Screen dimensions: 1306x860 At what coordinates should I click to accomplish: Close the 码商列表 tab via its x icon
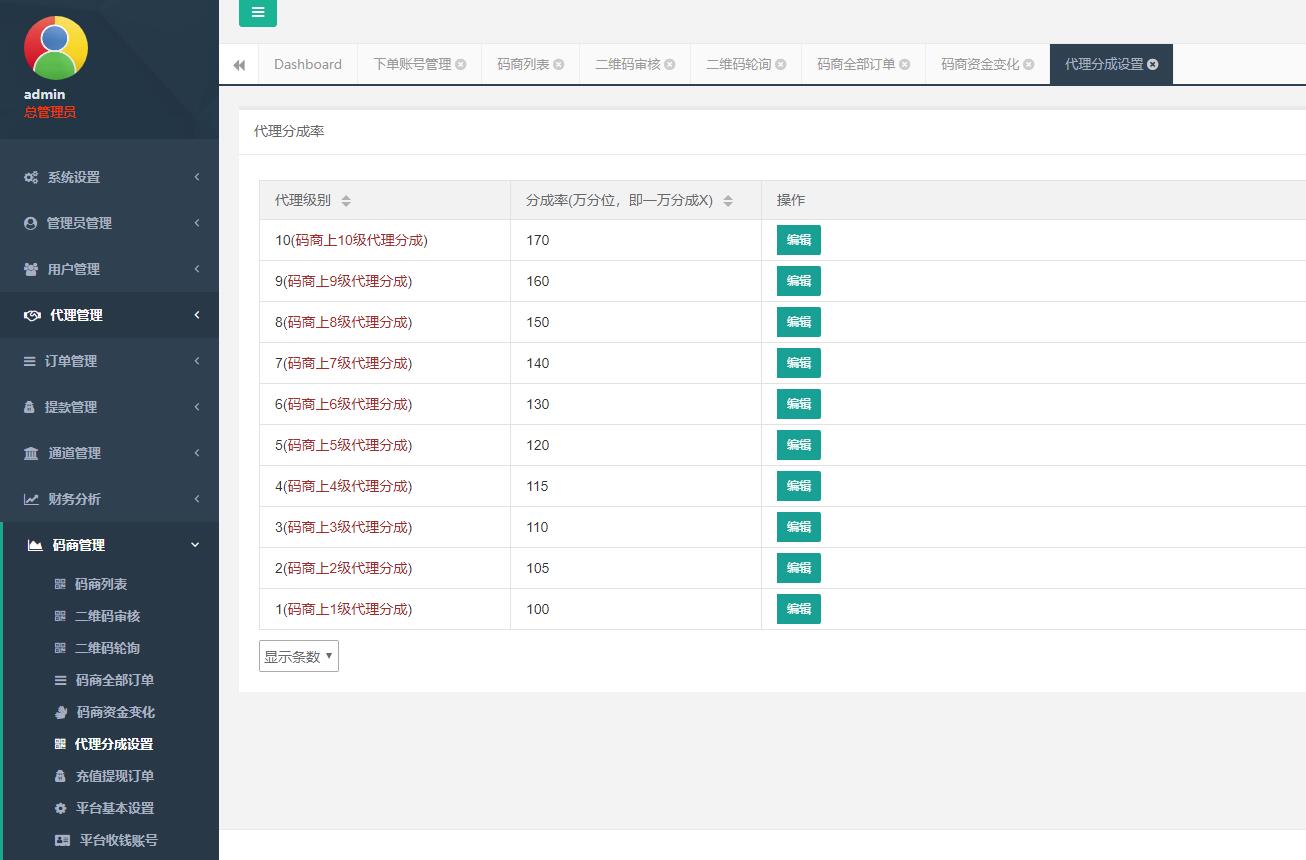pyautogui.click(x=559, y=64)
